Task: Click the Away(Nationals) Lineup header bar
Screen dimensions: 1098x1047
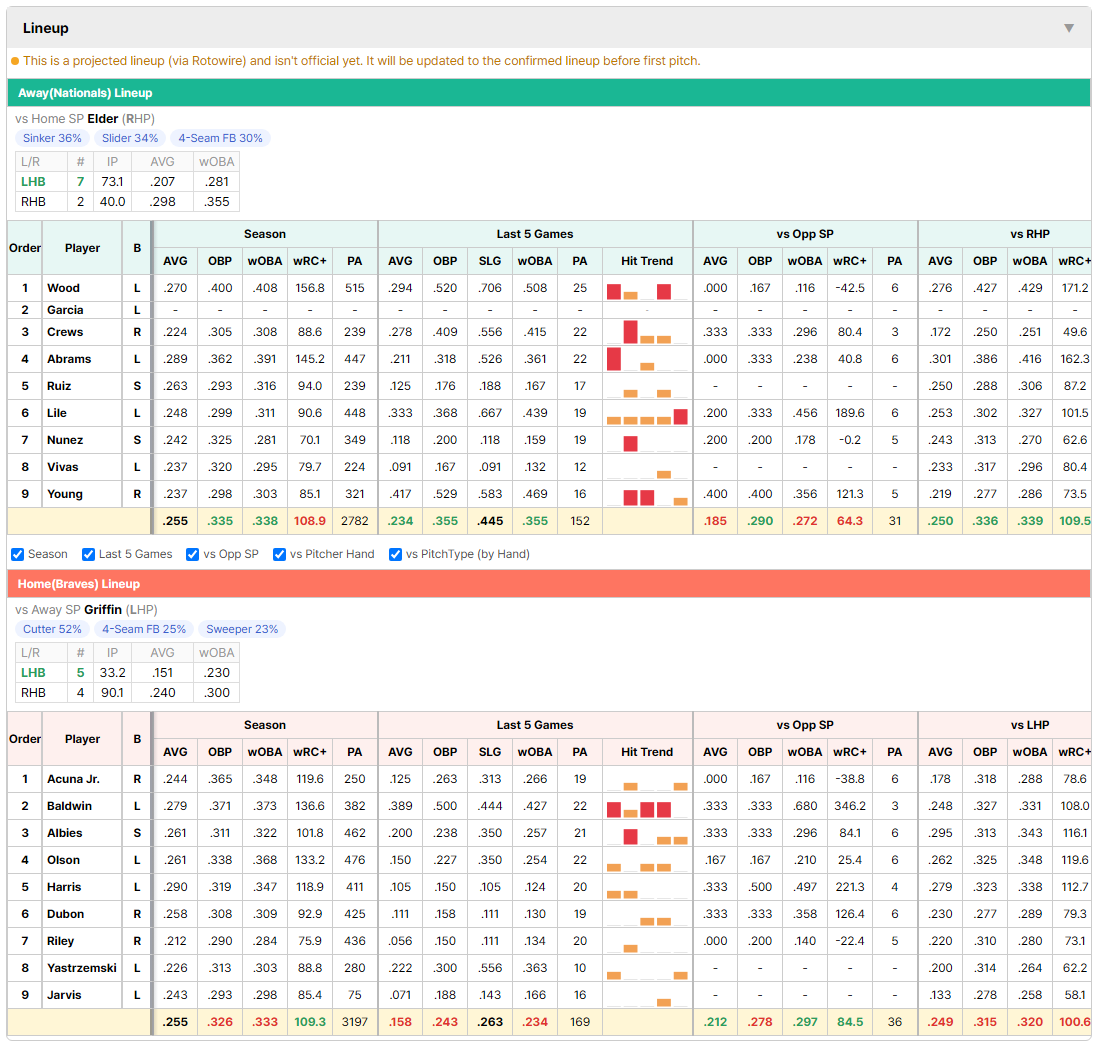Action: click(x=549, y=93)
